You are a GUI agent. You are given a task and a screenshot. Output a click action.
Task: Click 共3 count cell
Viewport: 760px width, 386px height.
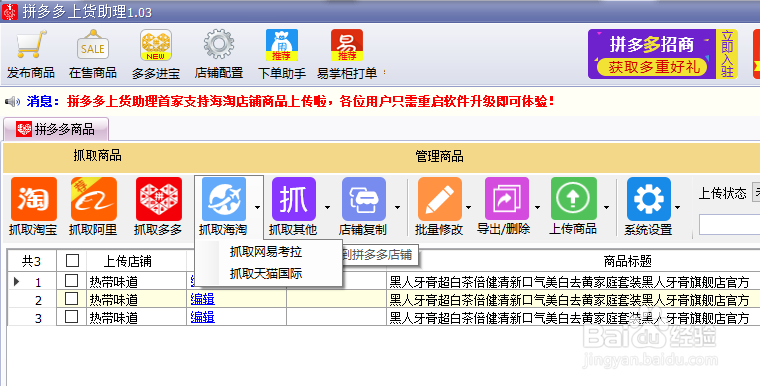pos(32,261)
